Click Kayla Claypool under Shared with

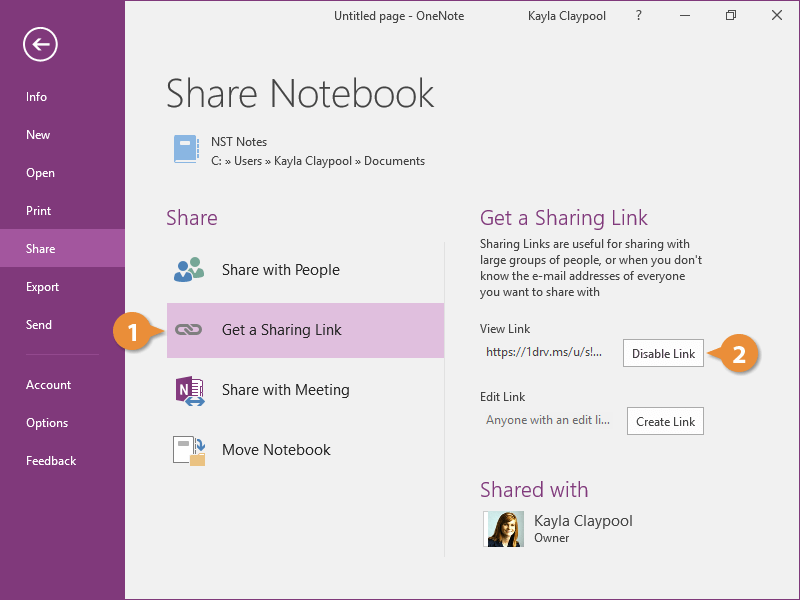click(x=583, y=521)
